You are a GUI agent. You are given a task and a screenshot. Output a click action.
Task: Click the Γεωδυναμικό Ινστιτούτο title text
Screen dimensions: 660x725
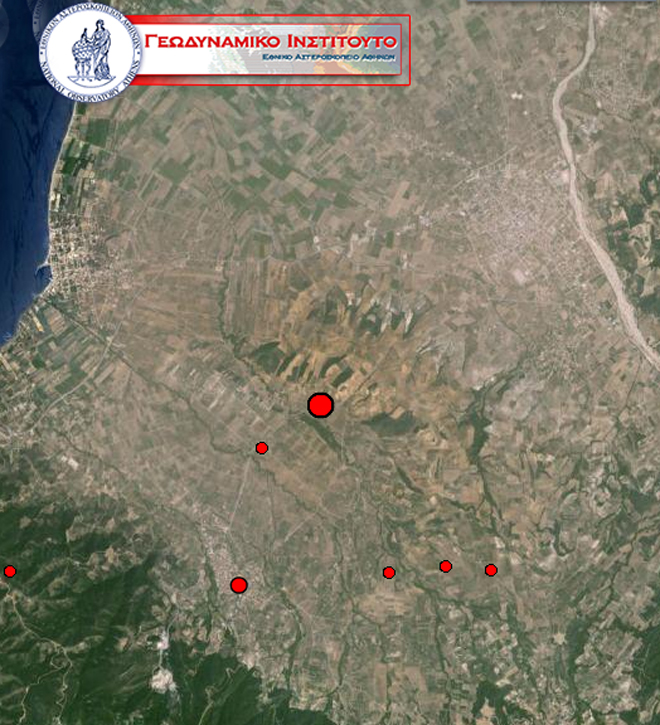(x=271, y=41)
